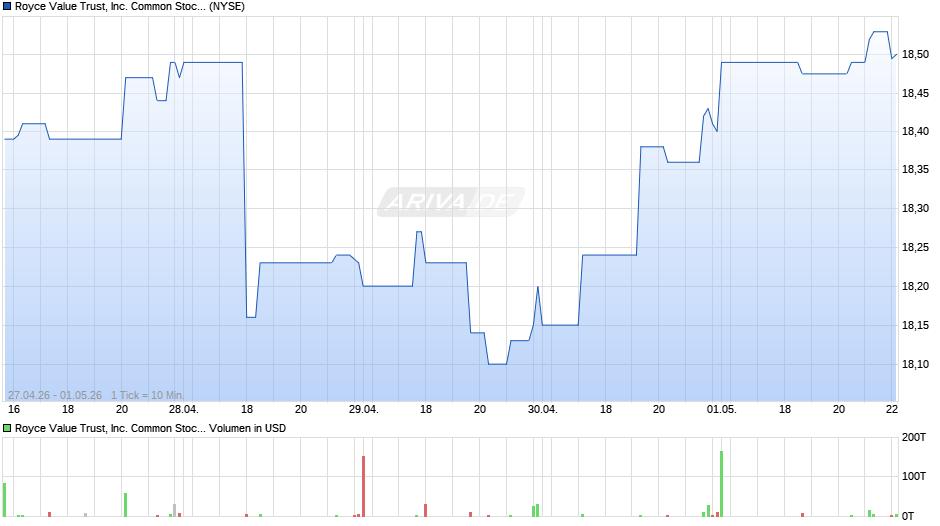Screen dimensions: 940x526
Task: Click the 30.04. date label on time axis
Action: (x=543, y=409)
